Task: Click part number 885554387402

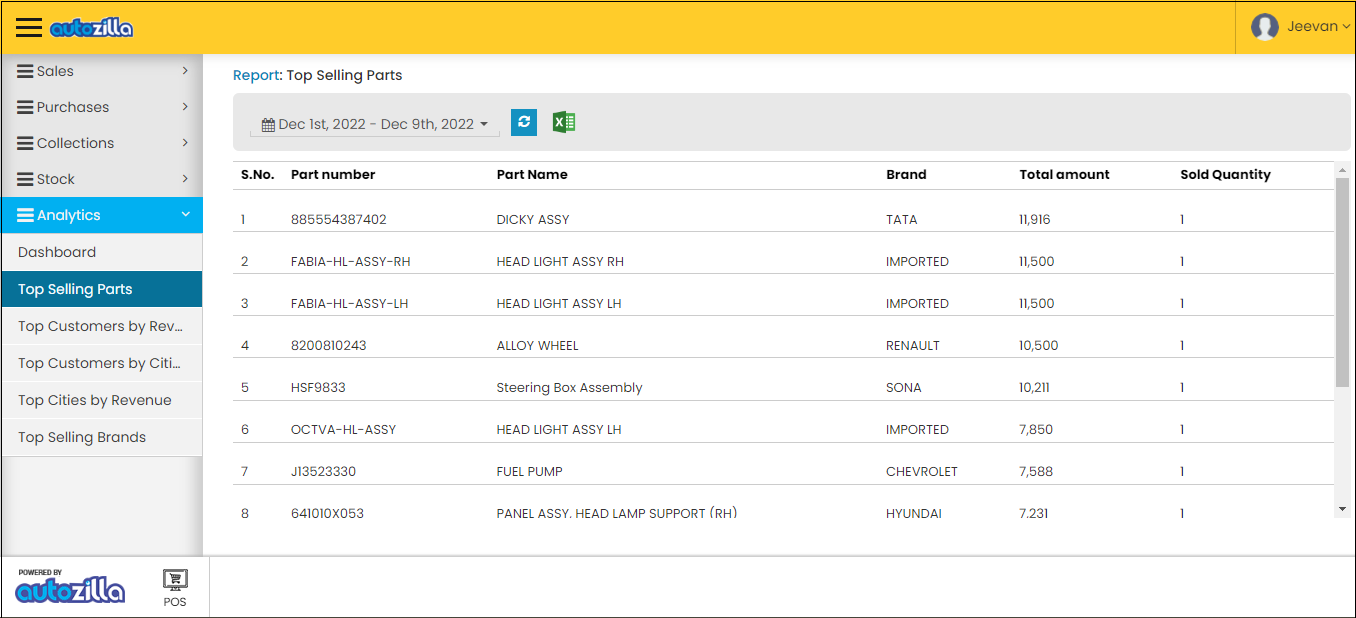Action: click(x=339, y=219)
